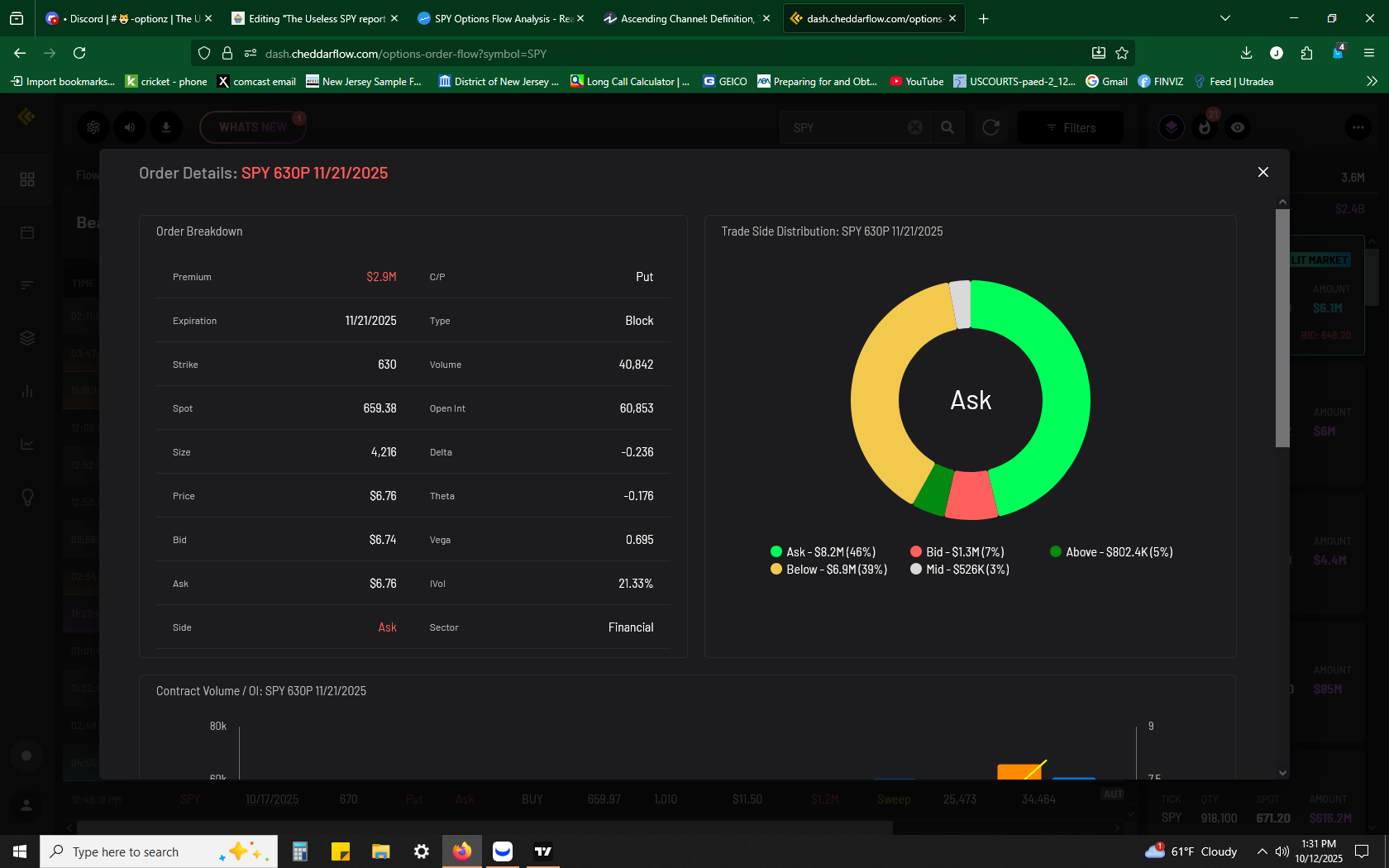Open Feed Utradea bookmark

click(1234, 81)
